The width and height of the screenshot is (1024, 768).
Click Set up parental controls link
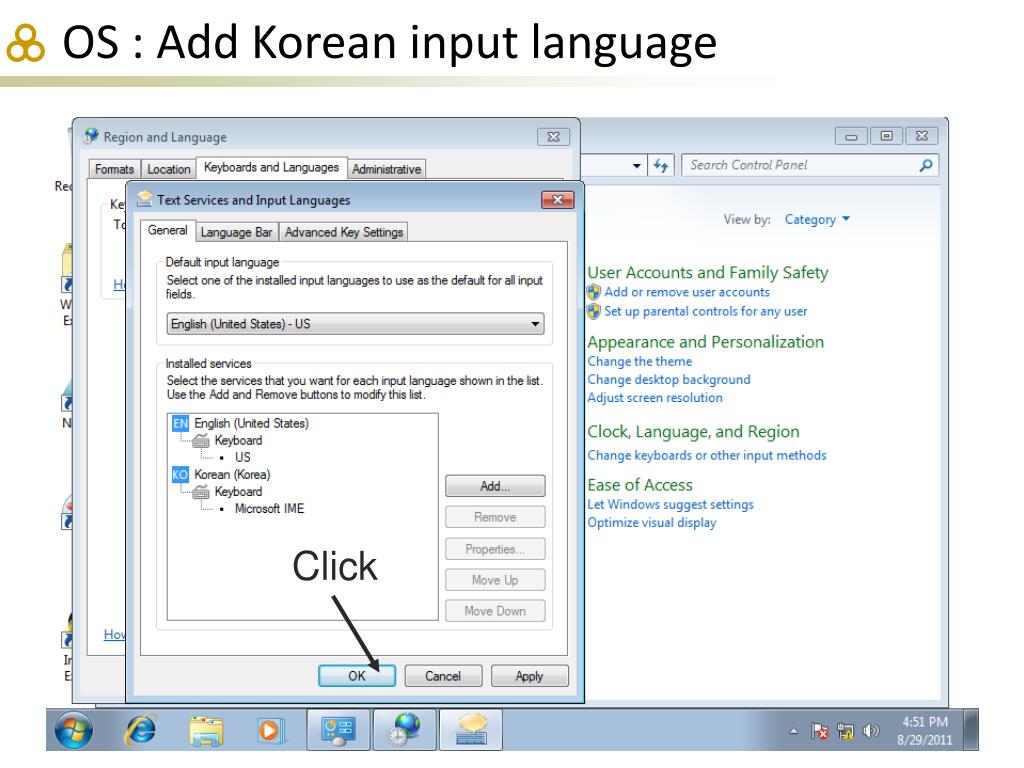705,311
